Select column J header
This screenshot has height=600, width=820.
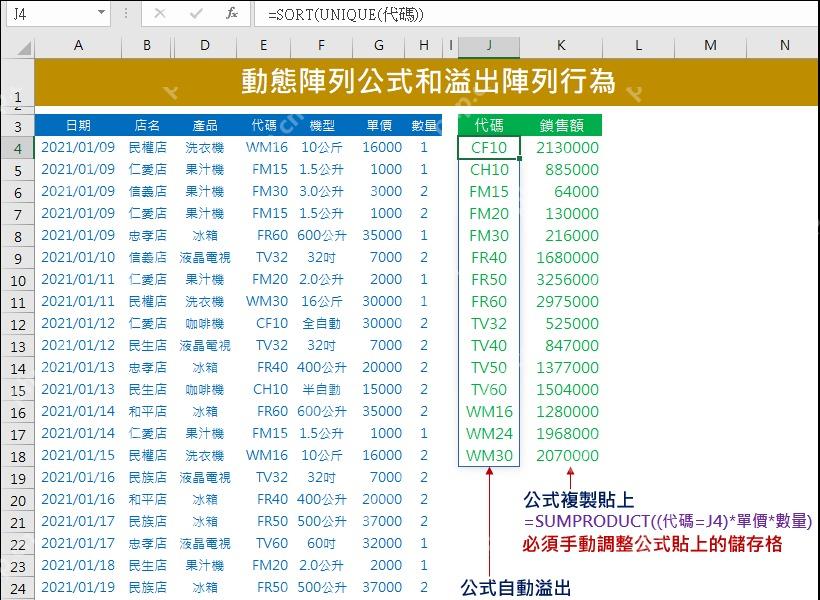pos(489,46)
